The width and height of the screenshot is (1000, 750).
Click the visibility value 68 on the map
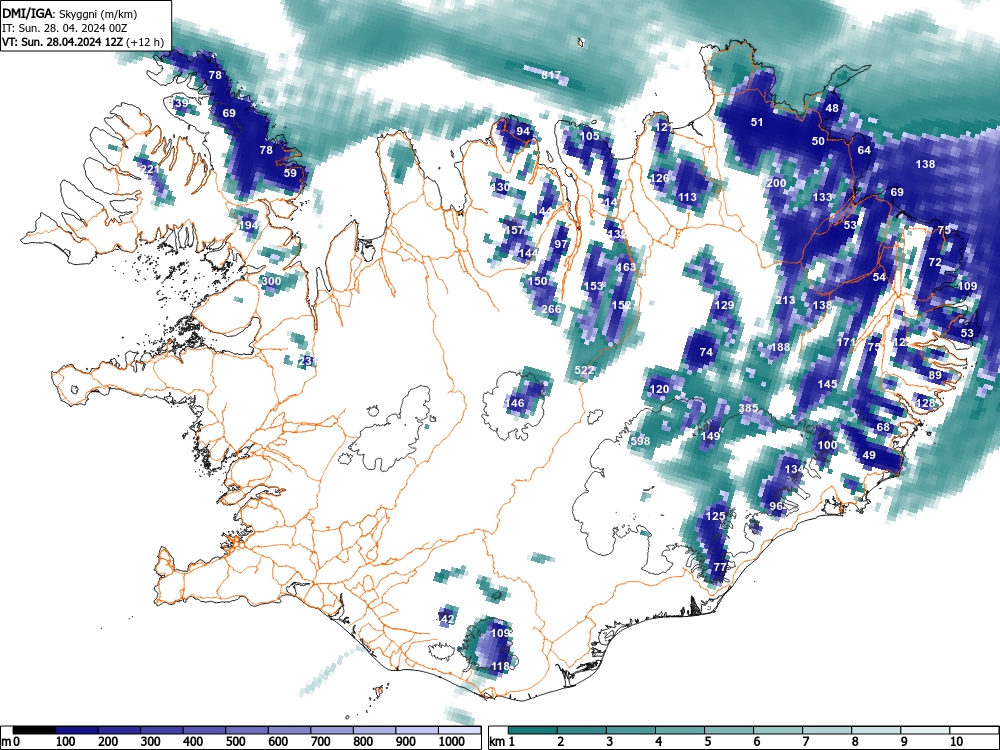(x=883, y=427)
